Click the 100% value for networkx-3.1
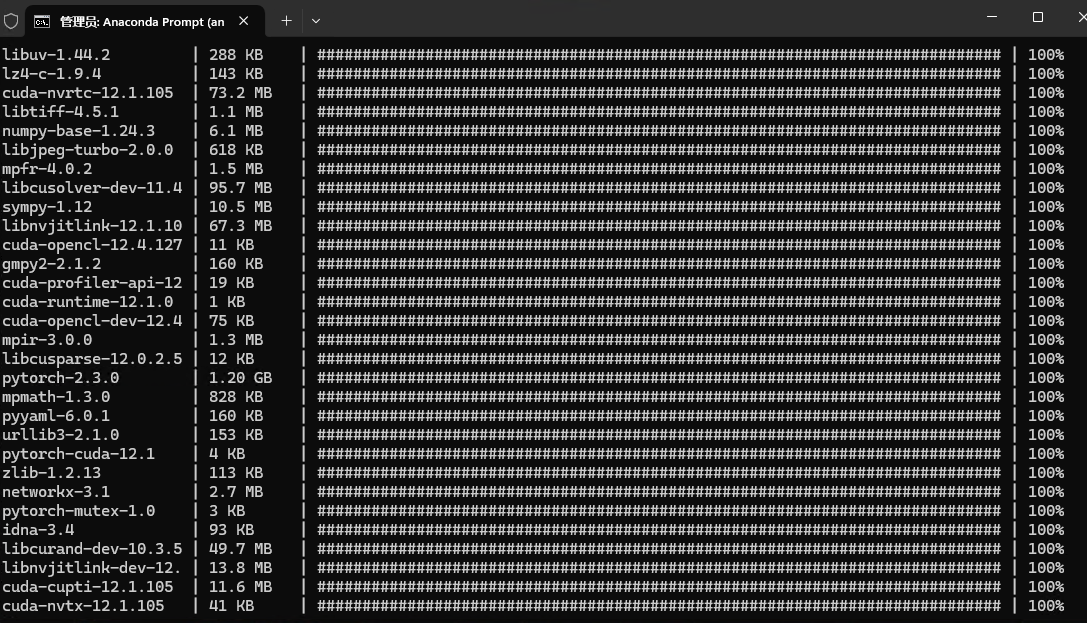 (x=1046, y=492)
